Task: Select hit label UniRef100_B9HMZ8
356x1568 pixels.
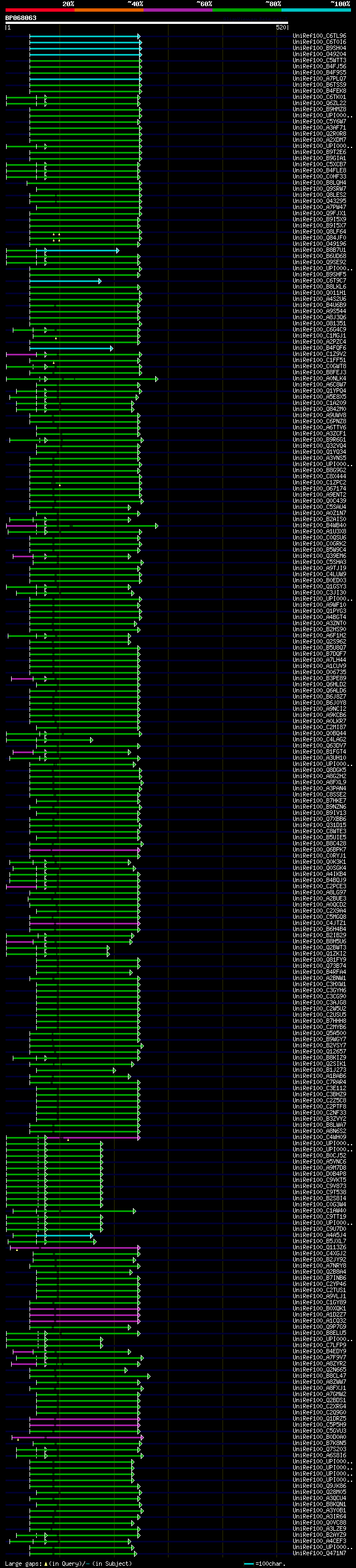Action: click(319, 110)
